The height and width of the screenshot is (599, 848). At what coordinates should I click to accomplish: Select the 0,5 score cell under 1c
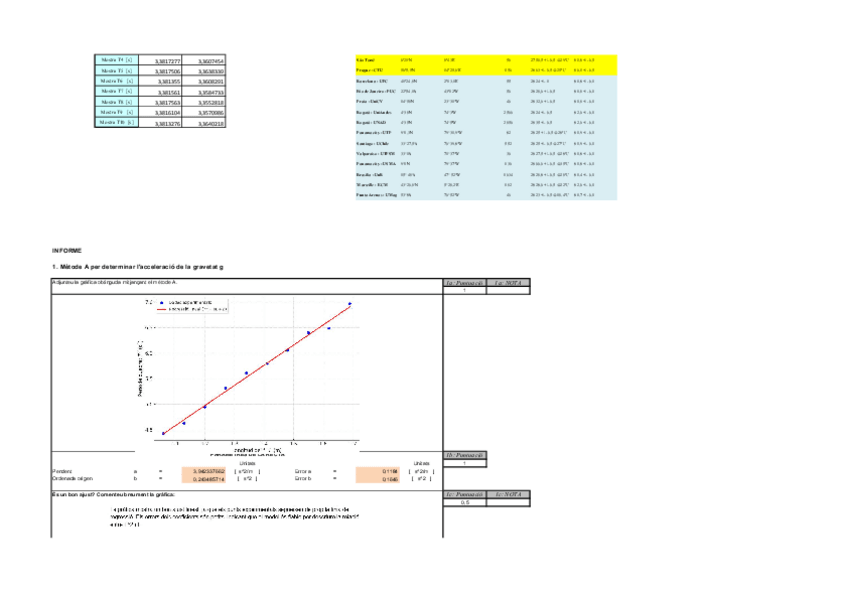(465, 502)
